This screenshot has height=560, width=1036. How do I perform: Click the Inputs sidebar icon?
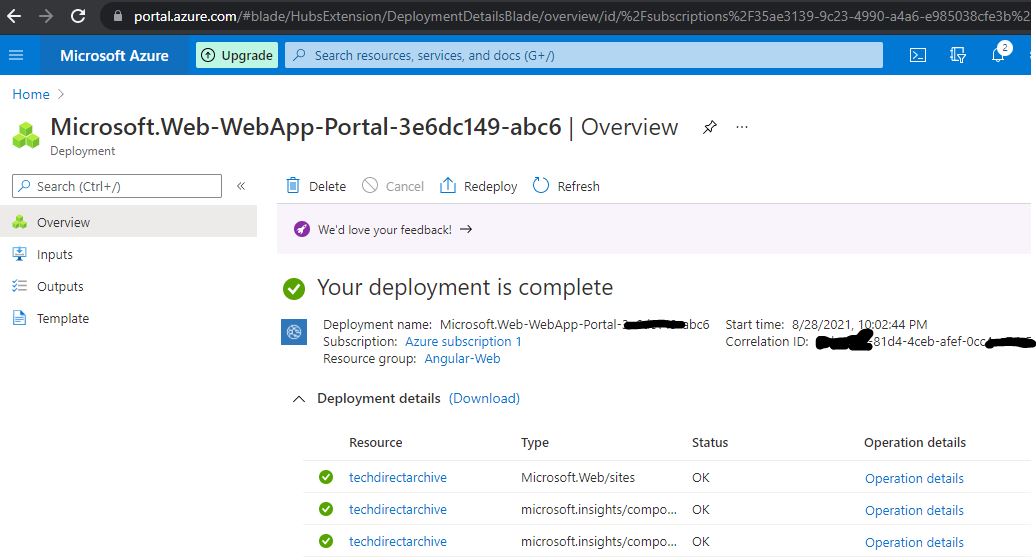click(x=20, y=254)
